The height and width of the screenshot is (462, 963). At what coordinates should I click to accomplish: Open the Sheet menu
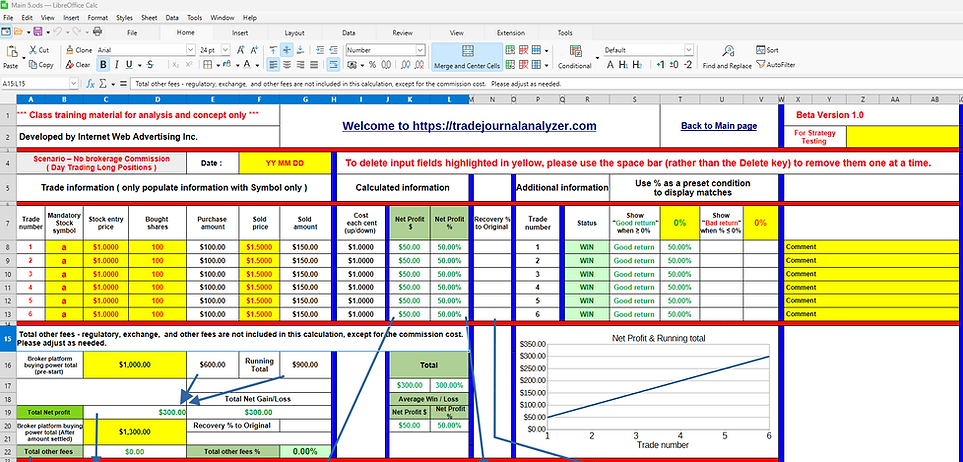pos(149,18)
